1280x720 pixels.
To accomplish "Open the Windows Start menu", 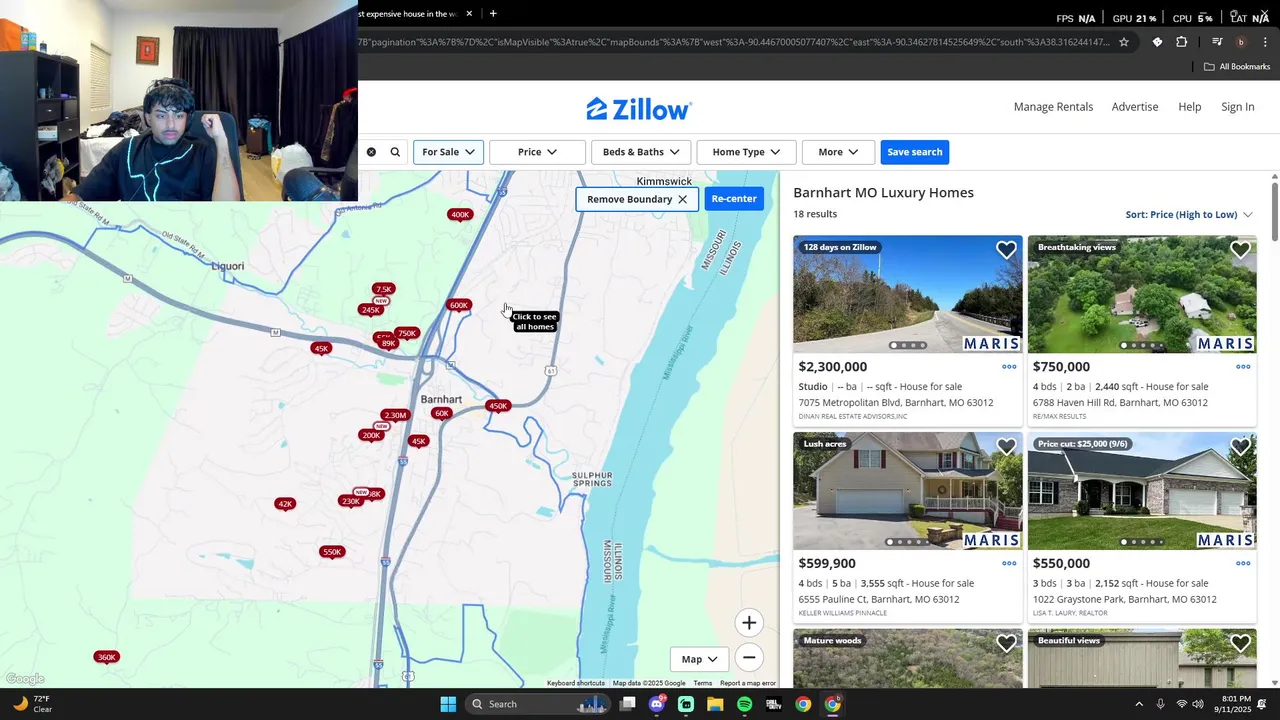I will point(448,704).
